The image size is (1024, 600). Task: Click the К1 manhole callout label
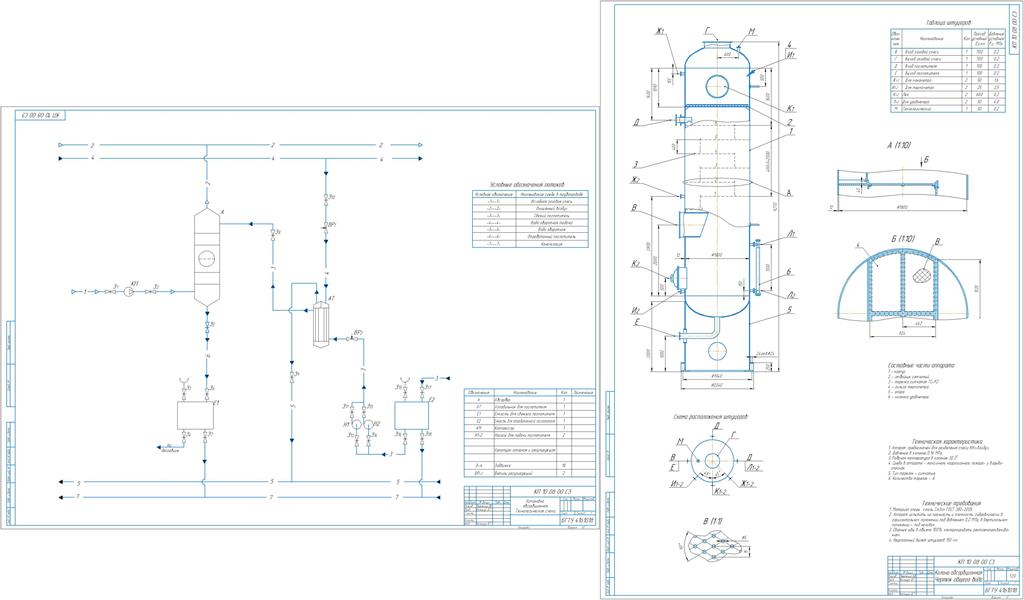(790, 108)
